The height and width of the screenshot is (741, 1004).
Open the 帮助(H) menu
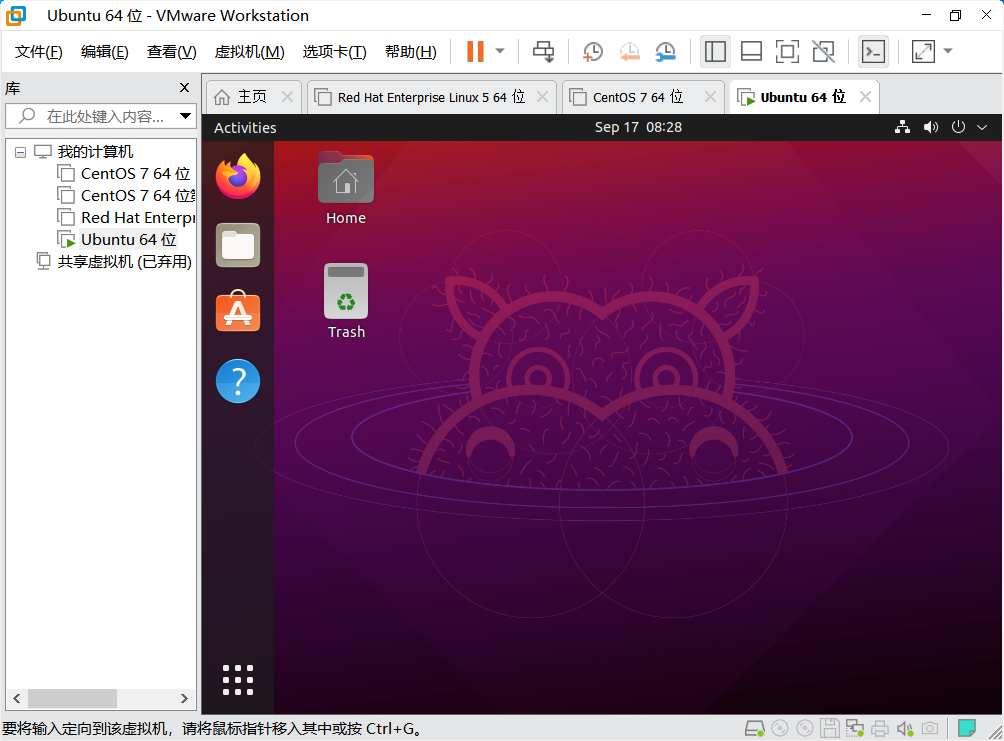pyautogui.click(x=410, y=52)
